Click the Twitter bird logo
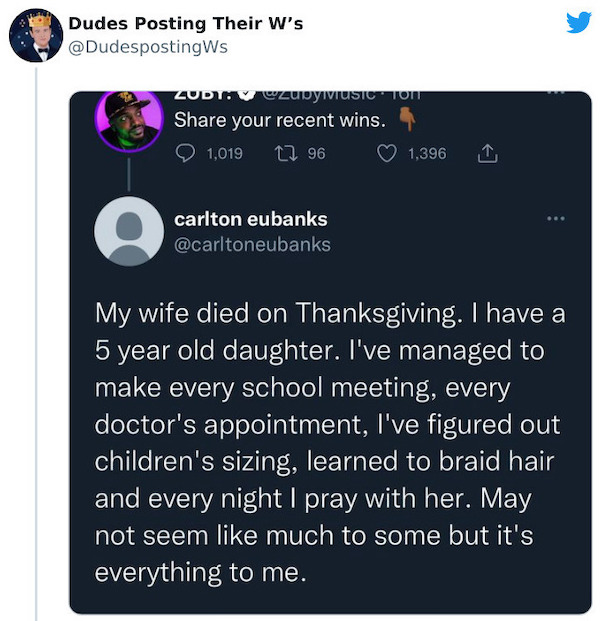This screenshot has height=621, width=600. (x=578, y=22)
